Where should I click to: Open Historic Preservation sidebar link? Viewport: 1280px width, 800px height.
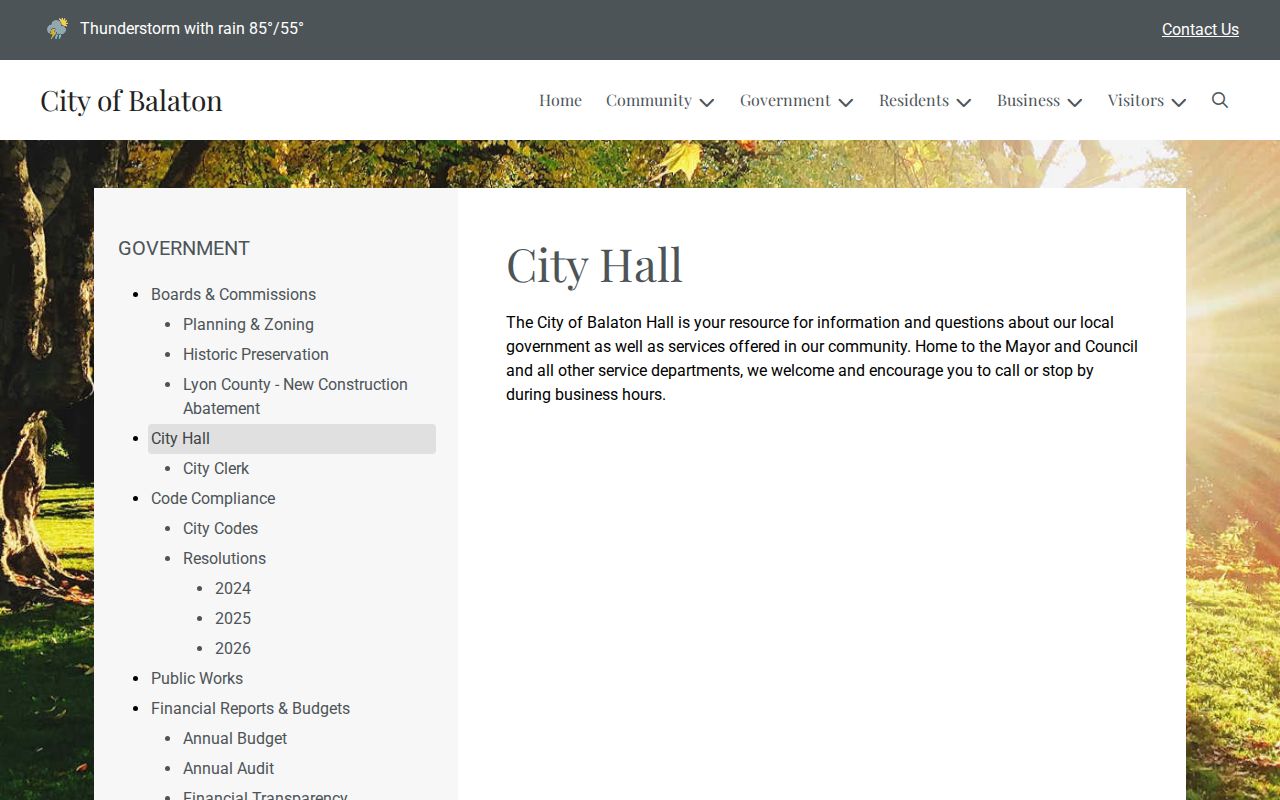click(256, 354)
